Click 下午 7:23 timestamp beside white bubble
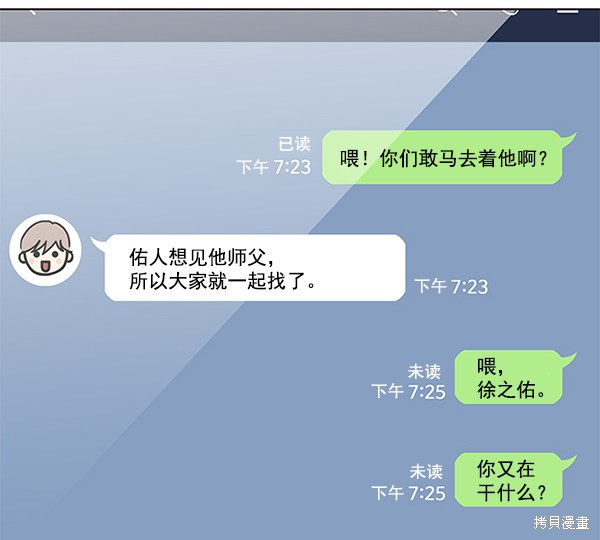600x540 pixels. (x=452, y=286)
